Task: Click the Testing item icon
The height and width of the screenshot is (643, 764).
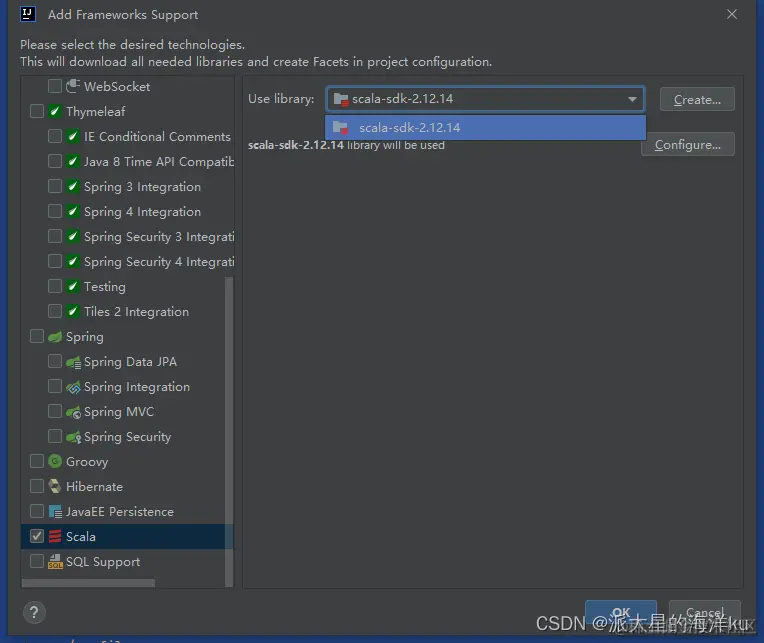Action: 73,286
